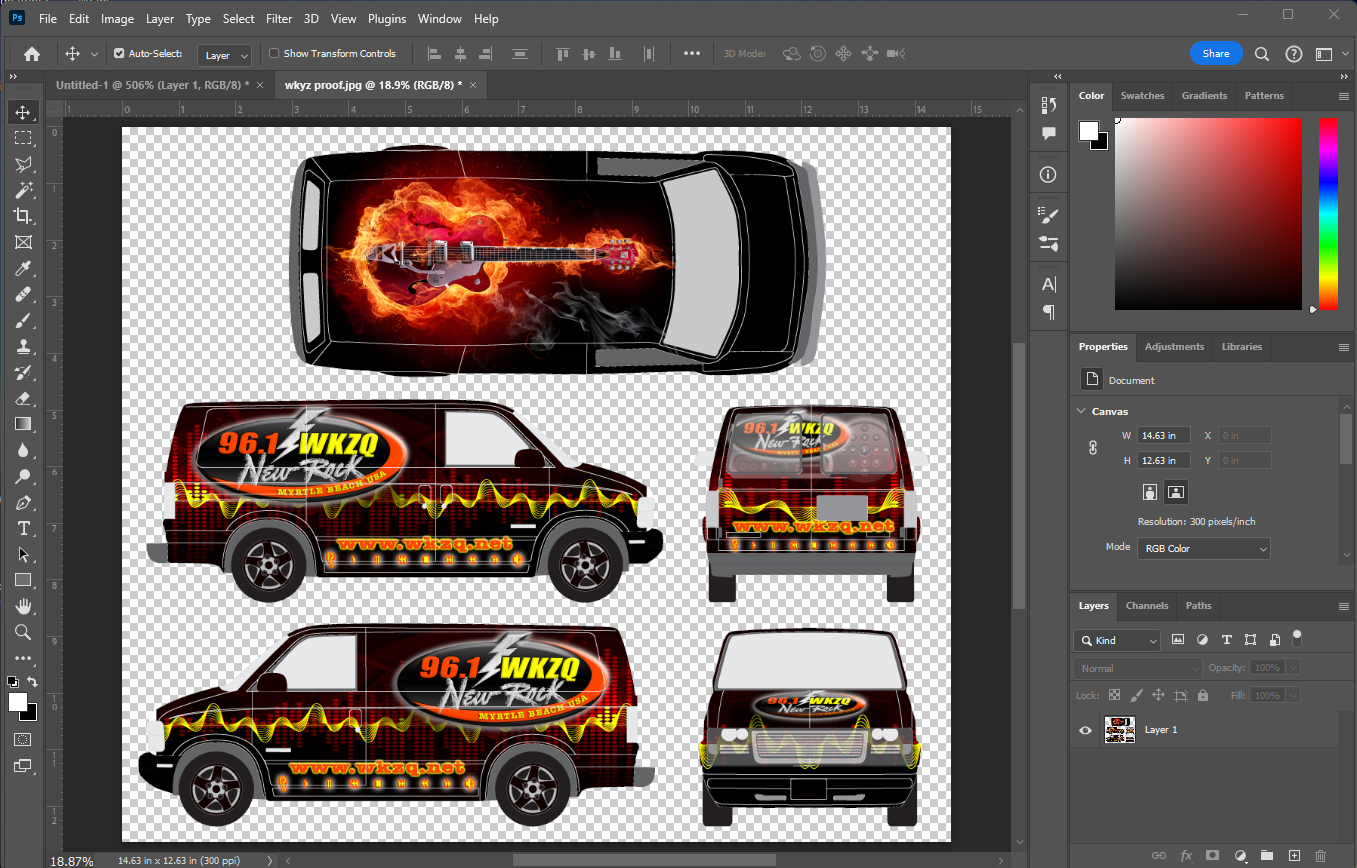The height and width of the screenshot is (868, 1357).
Task: Select the Horizontal Type tool
Action: click(x=23, y=528)
